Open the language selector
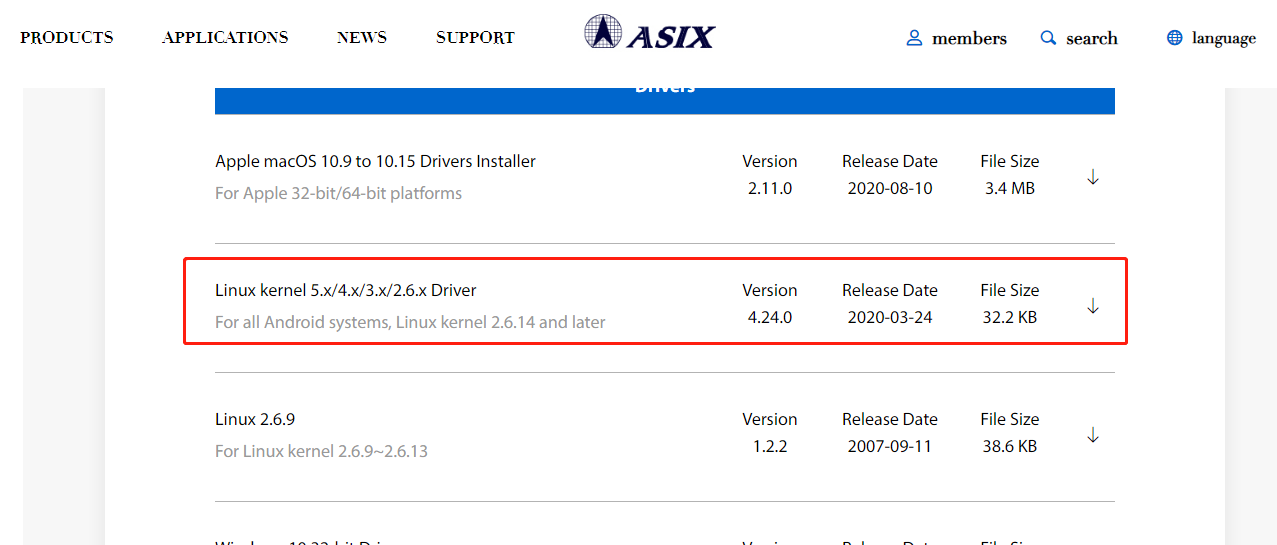 [1224, 39]
